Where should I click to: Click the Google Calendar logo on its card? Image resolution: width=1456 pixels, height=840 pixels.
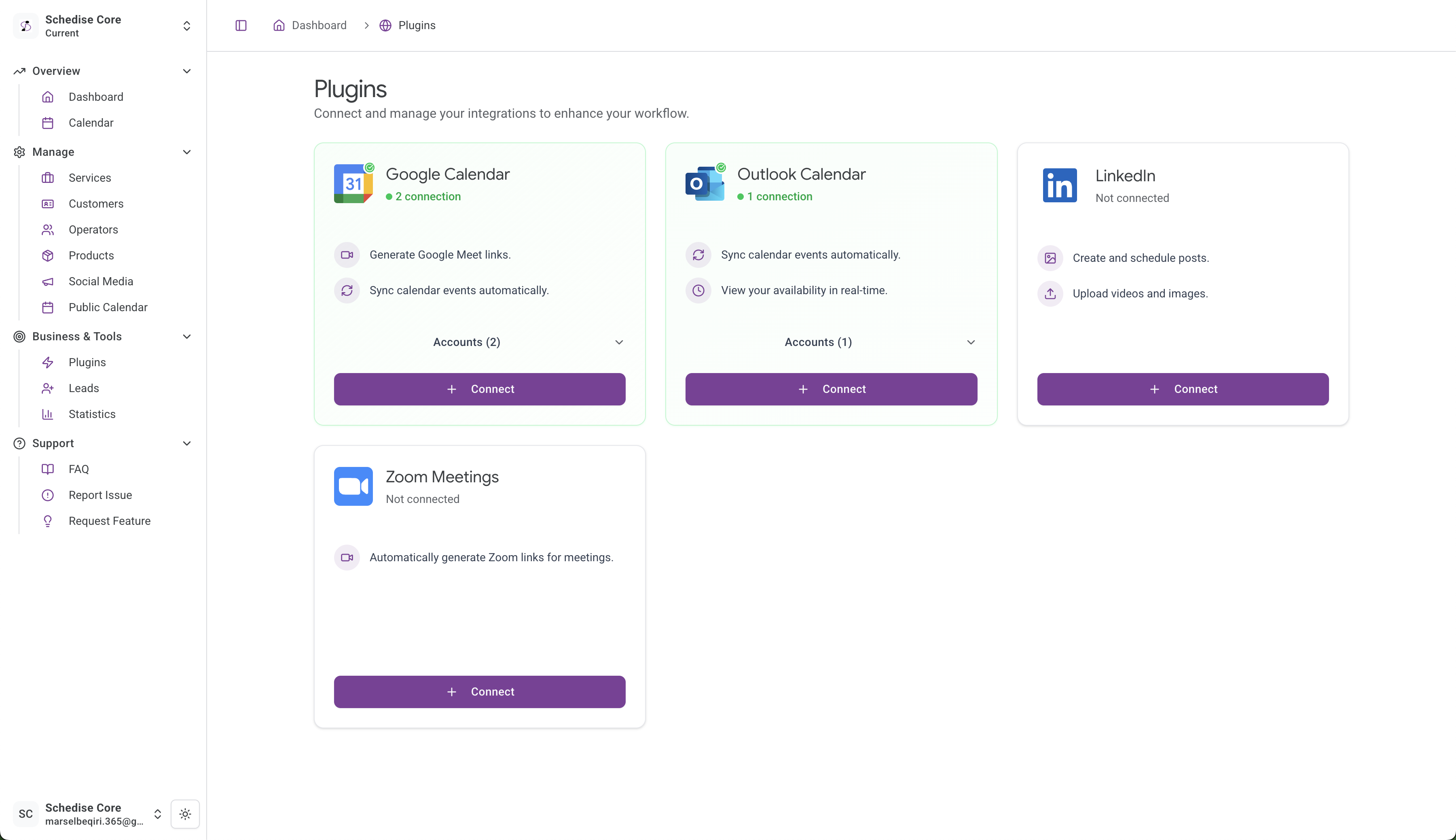tap(353, 183)
